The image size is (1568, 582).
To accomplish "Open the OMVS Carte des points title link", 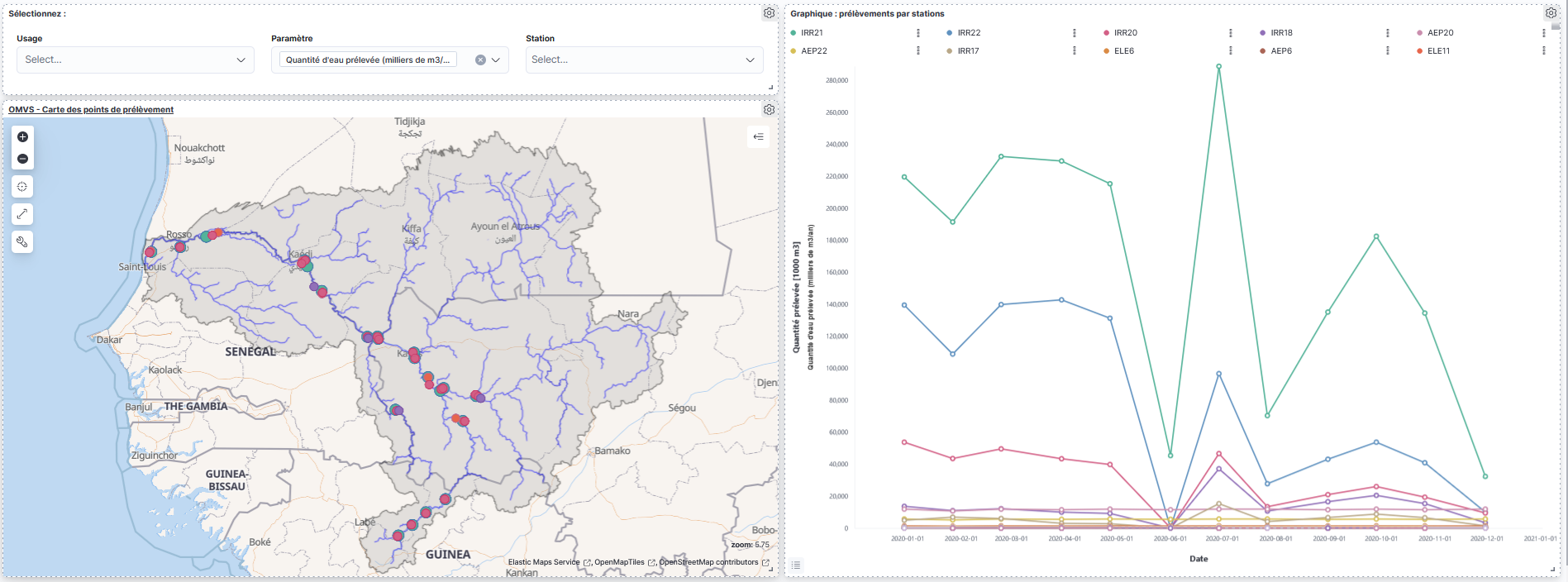I will click(91, 110).
